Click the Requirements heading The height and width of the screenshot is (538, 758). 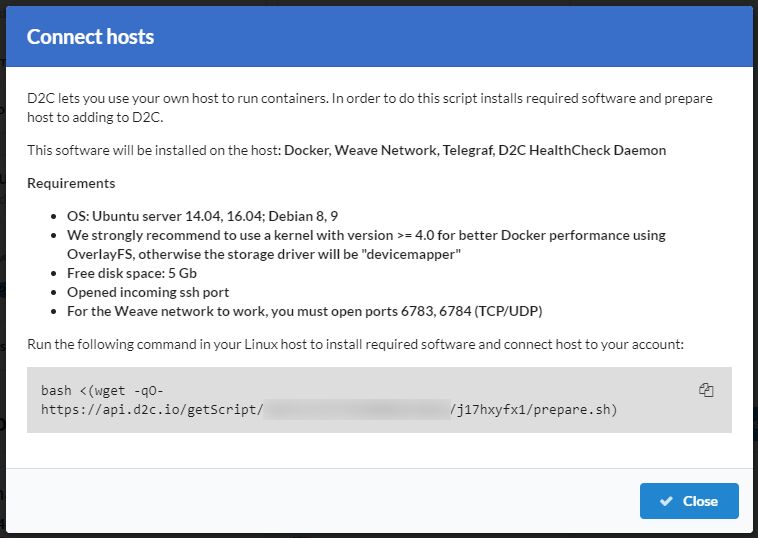(x=71, y=183)
